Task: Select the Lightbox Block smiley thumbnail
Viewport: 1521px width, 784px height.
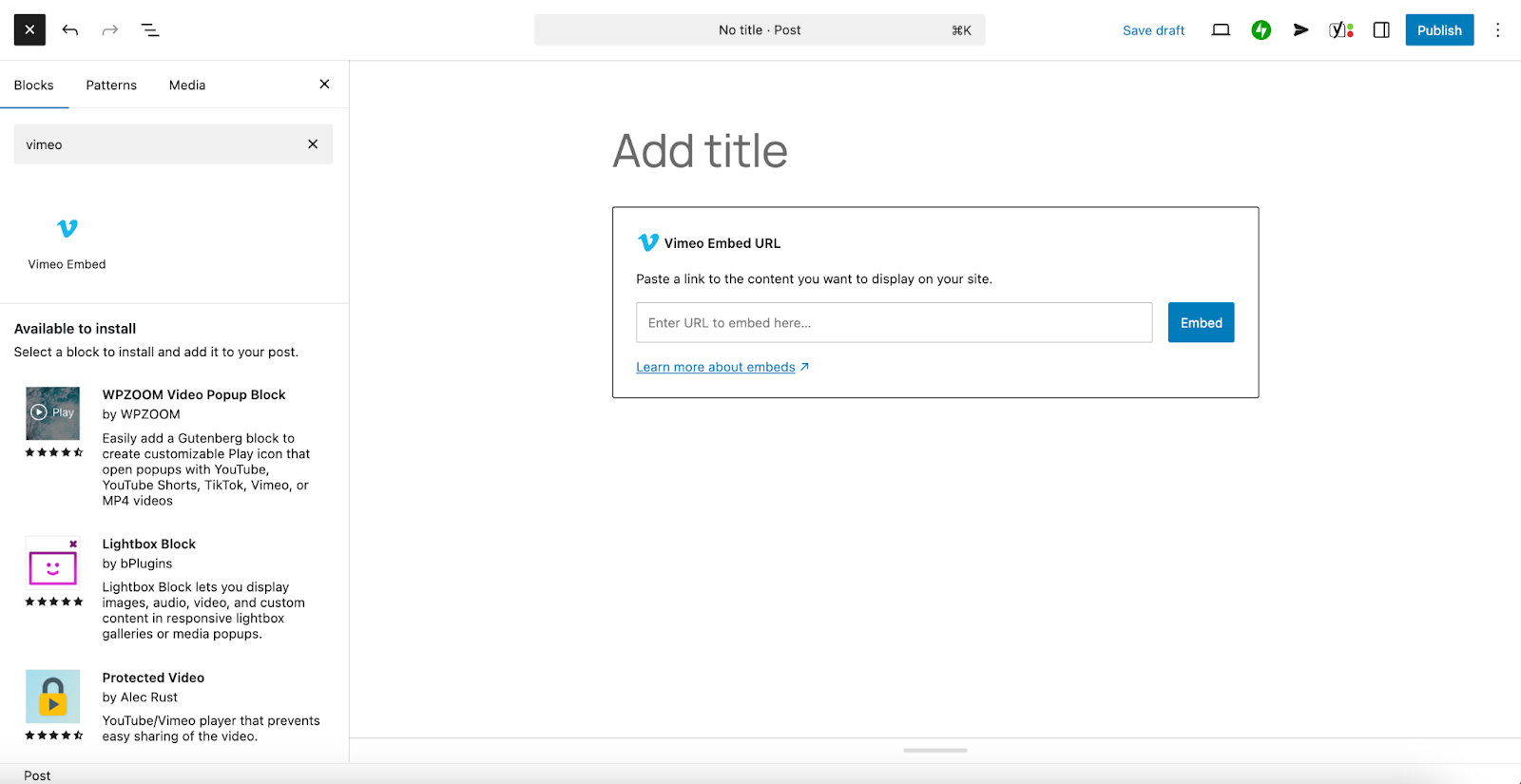Action: coord(53,564)
